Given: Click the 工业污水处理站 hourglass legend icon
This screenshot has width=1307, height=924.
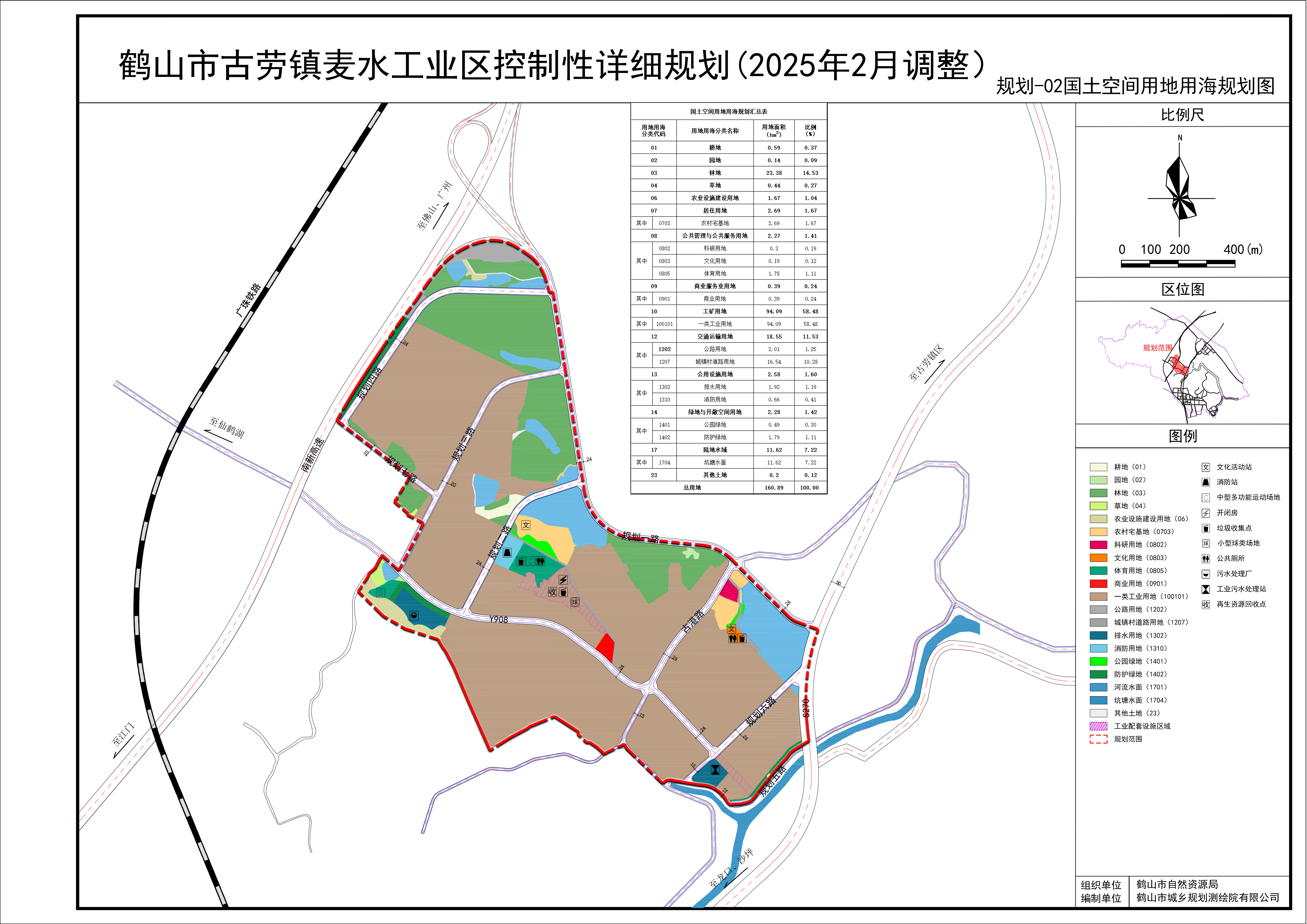Looking at the screenshot, I should pos(1205,589).
